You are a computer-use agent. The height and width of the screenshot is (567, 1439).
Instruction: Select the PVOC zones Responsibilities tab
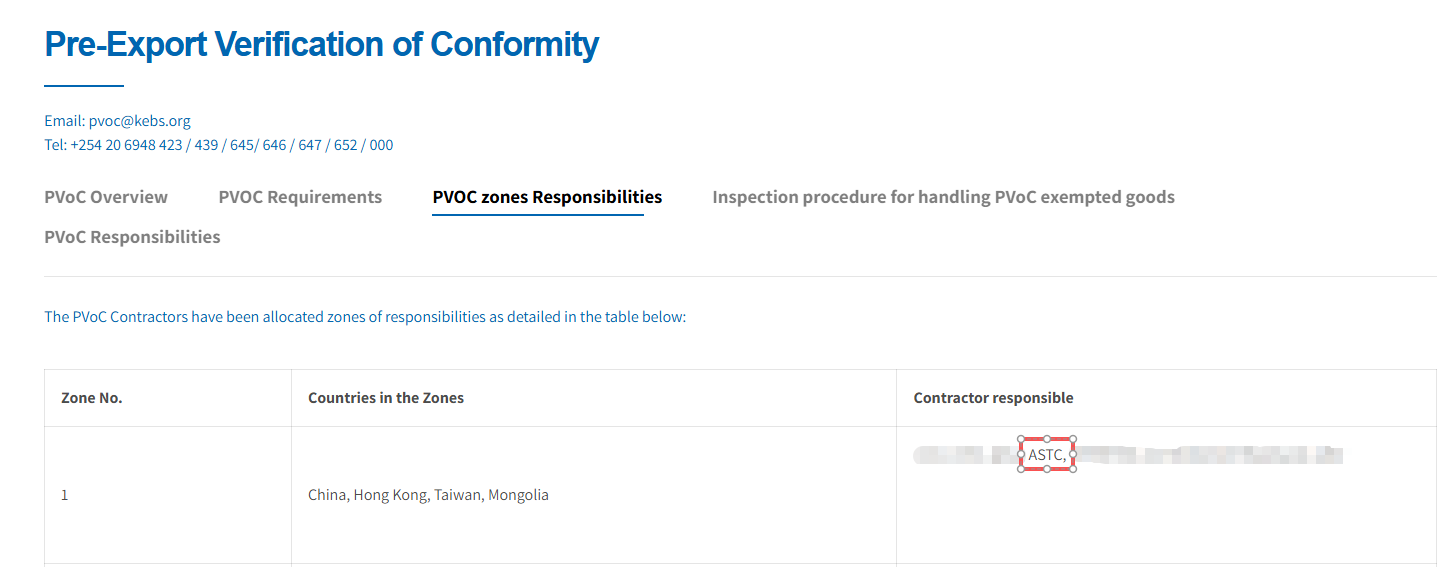[547, 197]
